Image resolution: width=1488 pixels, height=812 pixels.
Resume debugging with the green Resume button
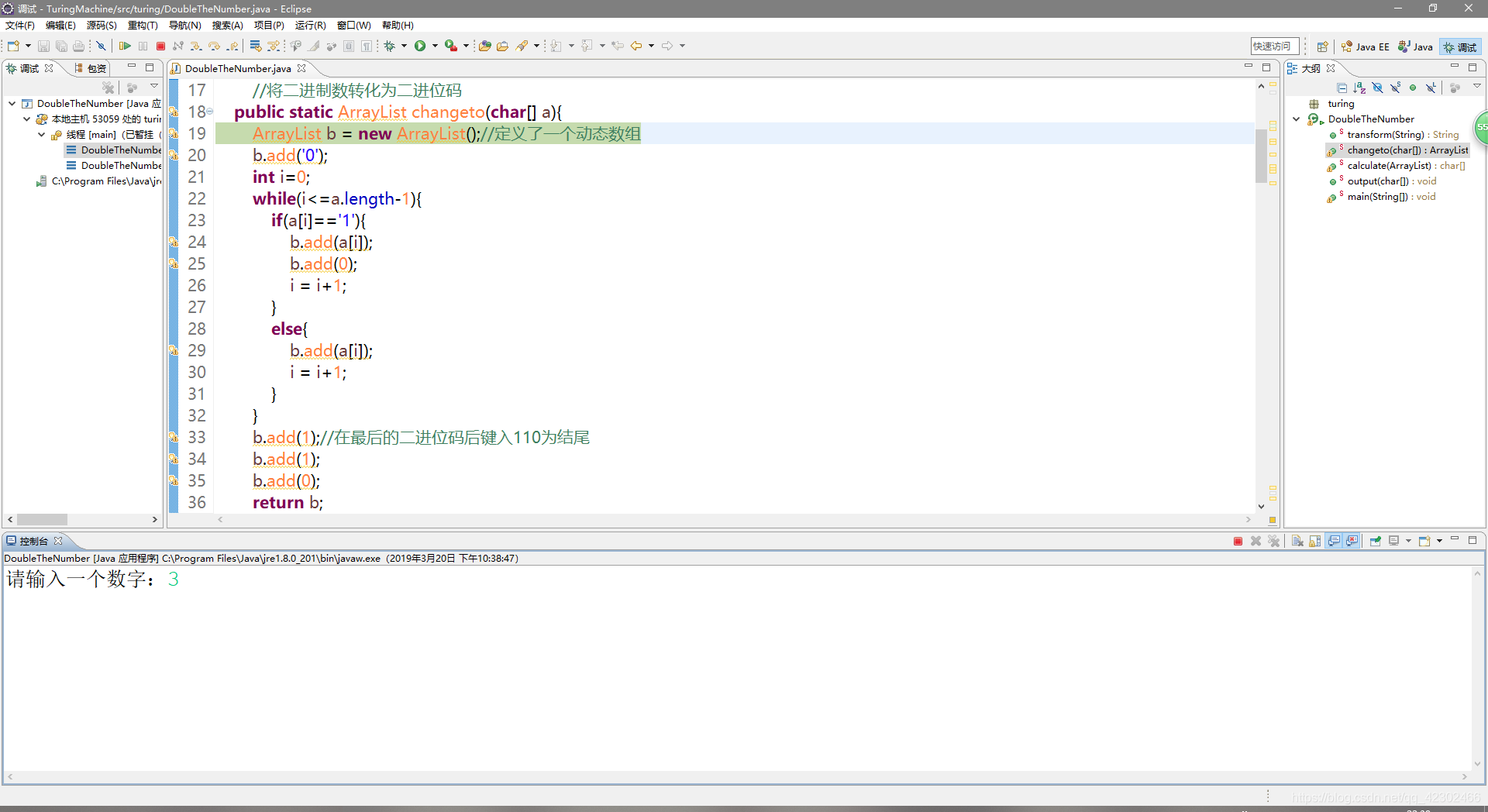[125, 46]
